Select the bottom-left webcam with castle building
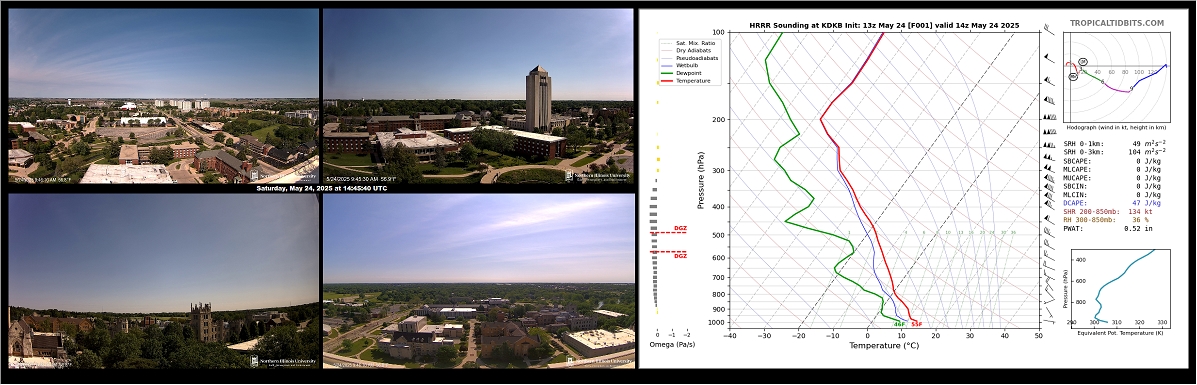 (x=163, y=280)
